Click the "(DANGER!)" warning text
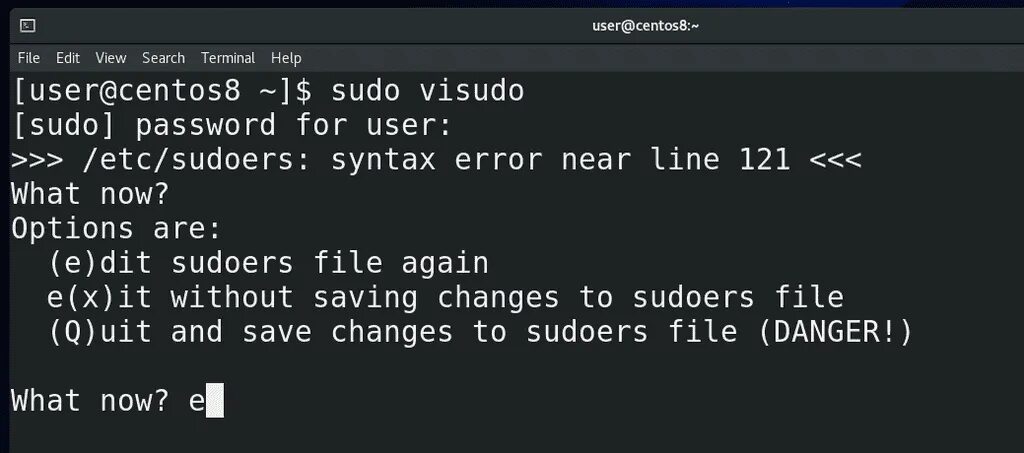This screenshot has width=1024, height=453. tap(836, 332)
